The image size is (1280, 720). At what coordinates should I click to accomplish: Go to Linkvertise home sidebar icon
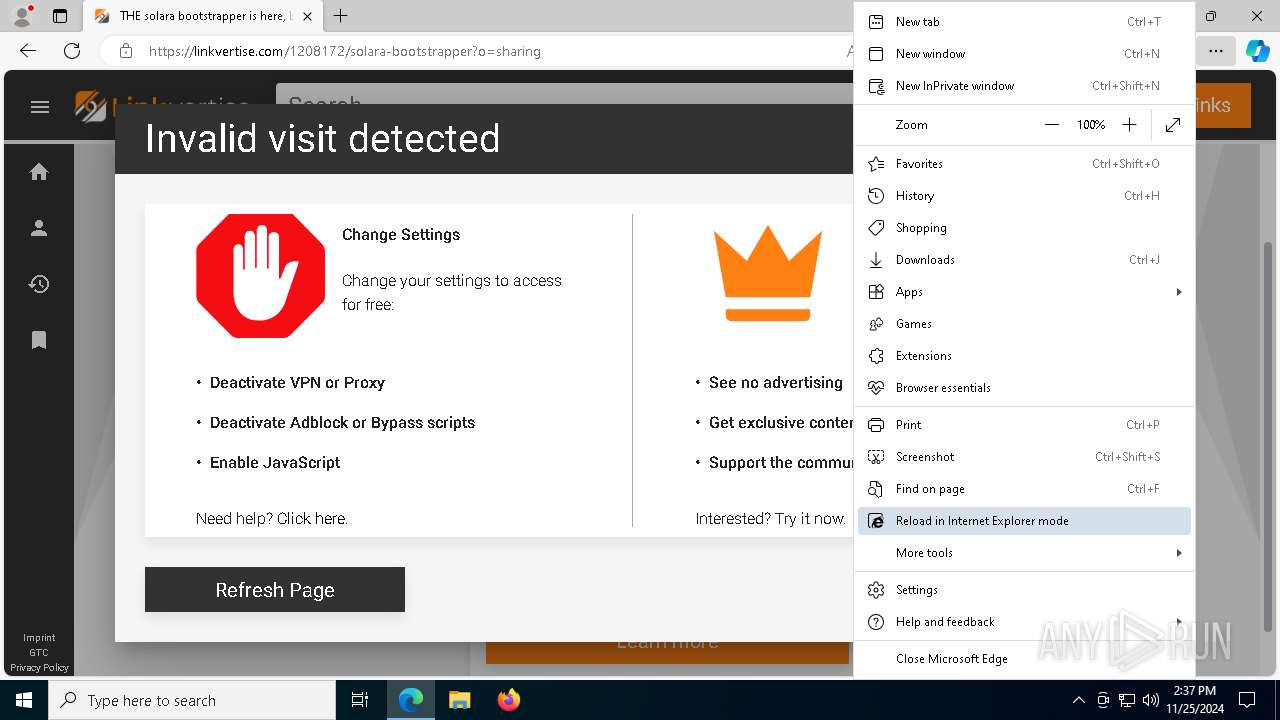(x=39, y=172)
